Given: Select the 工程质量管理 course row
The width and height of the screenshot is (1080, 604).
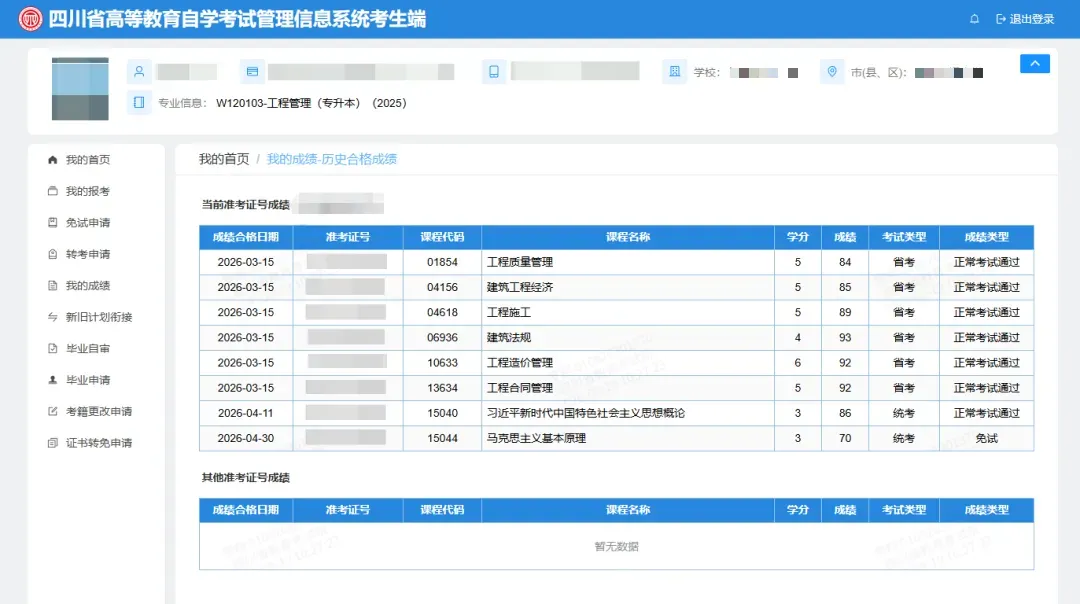Looking at the screenshot, I should pyautogui.click(x=616, y=262).
